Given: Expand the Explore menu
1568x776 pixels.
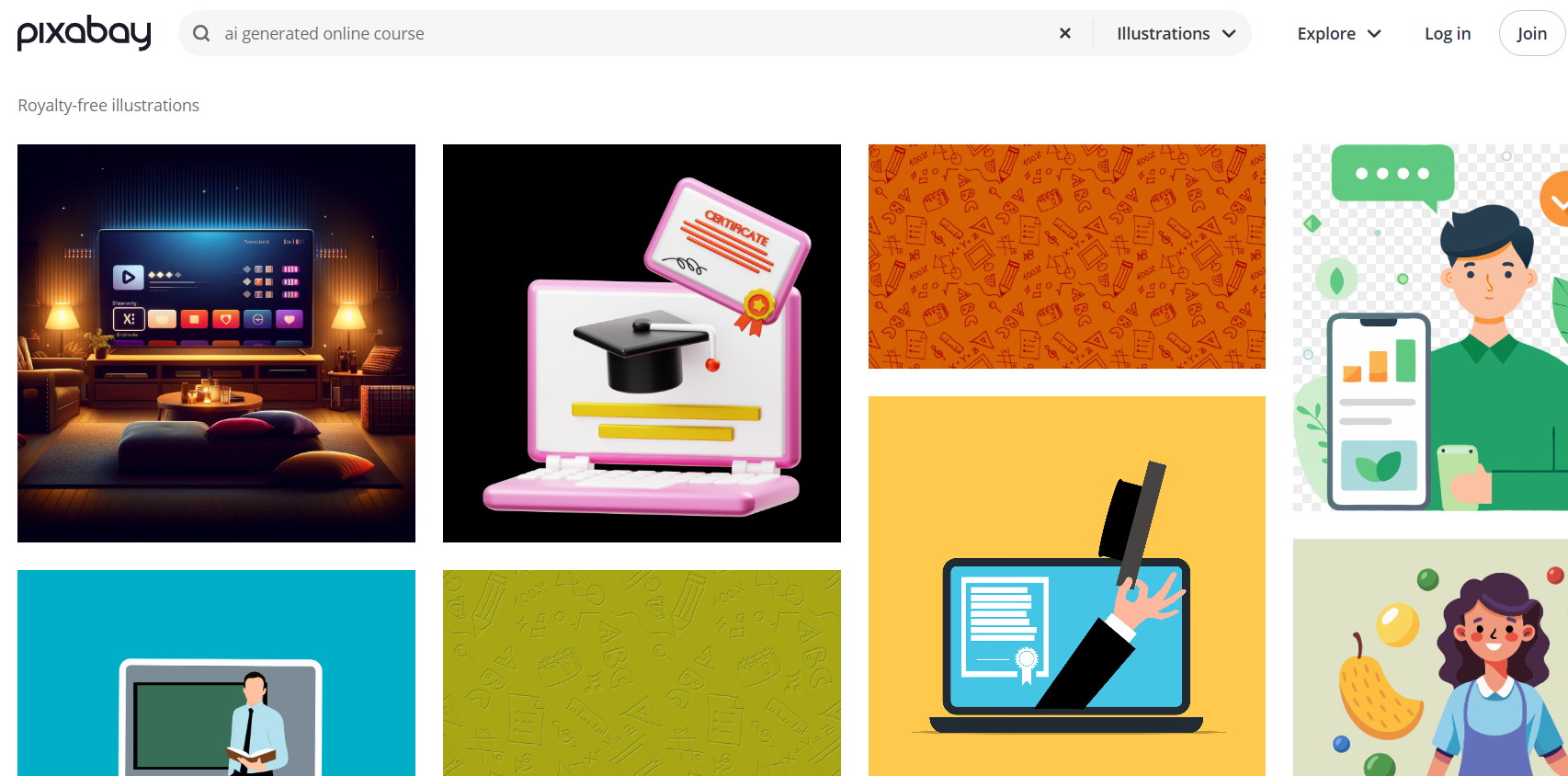Looking at the screenshot, I should [1339, 33].
